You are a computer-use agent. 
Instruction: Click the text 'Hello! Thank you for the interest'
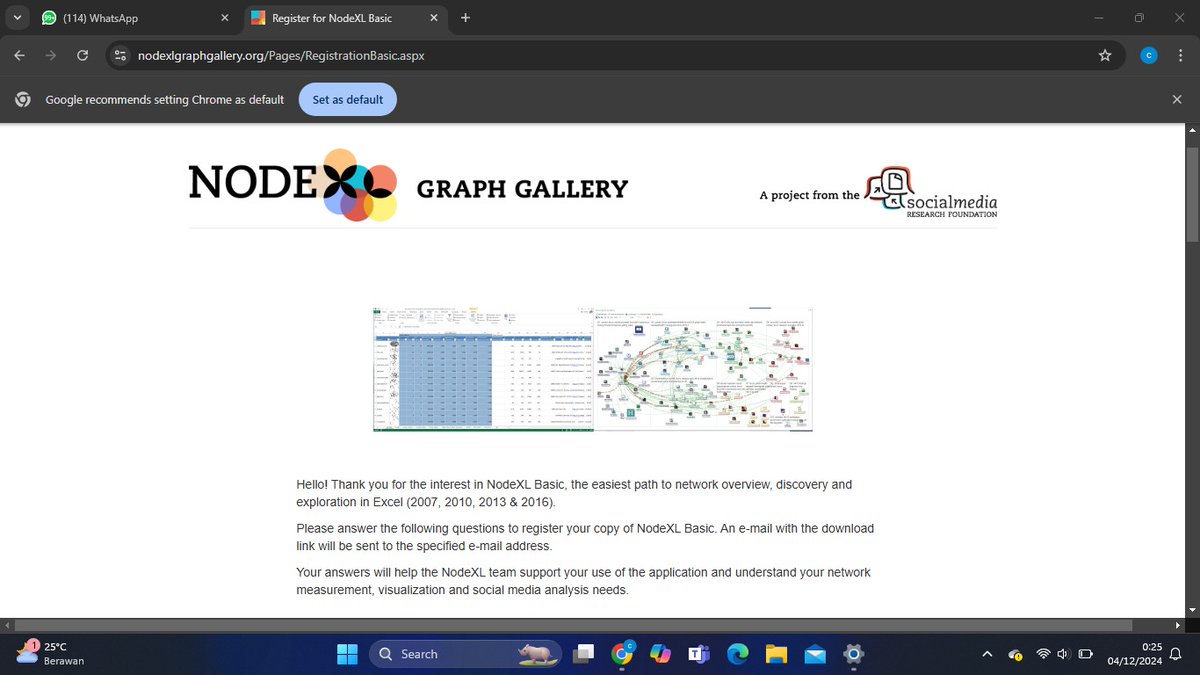pos(389,484)
